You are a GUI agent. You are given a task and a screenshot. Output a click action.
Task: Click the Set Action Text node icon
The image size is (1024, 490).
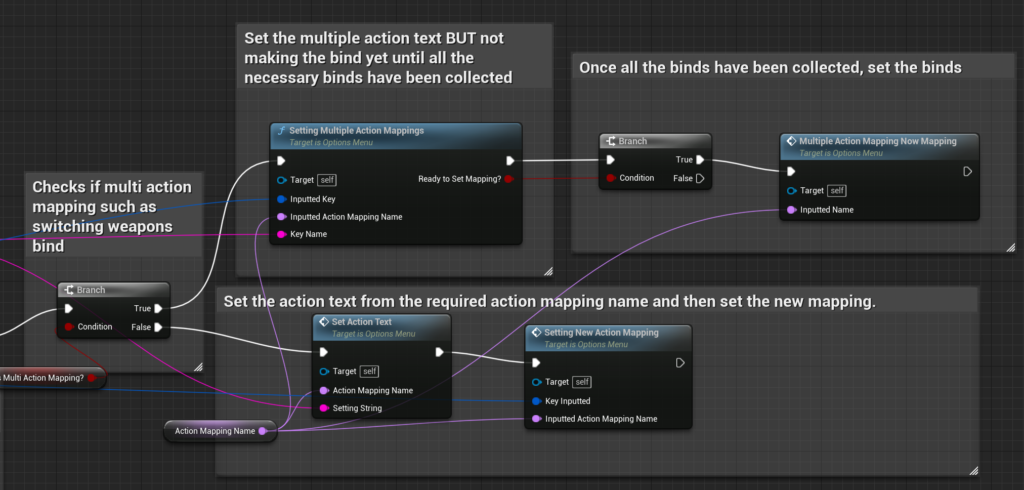tap(324, 323)
